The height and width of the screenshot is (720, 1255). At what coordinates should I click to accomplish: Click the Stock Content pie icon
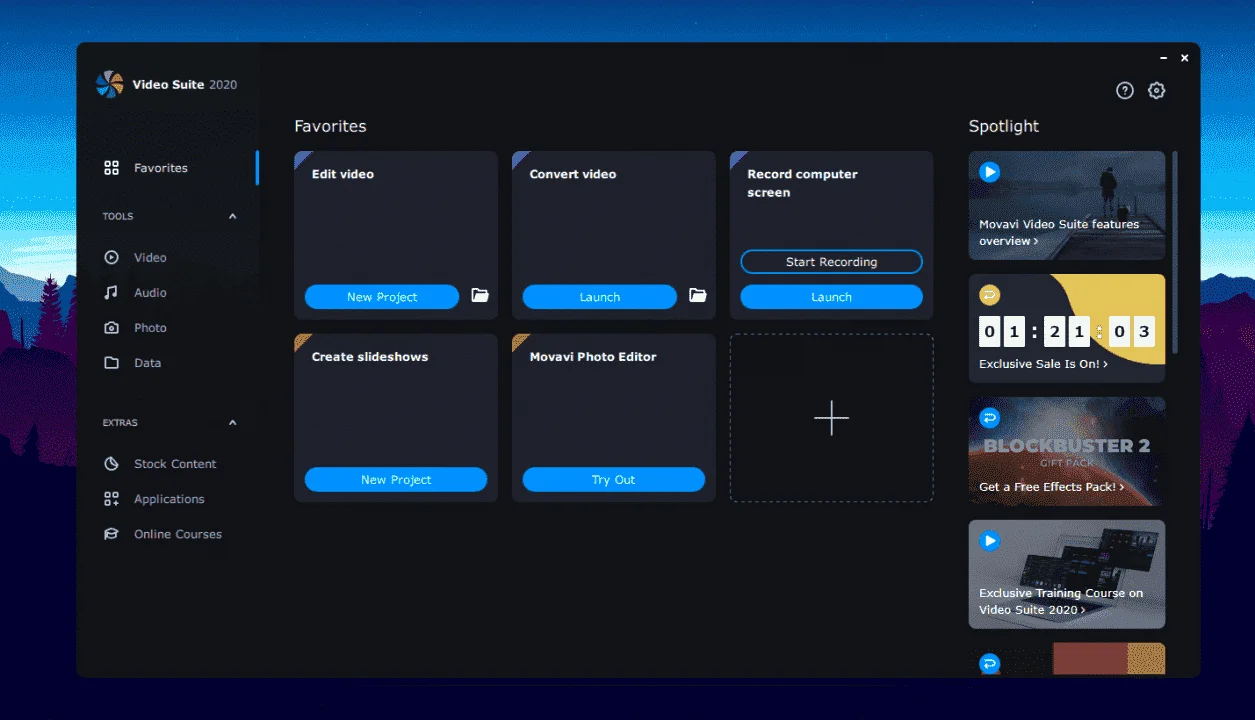click(112, 464)
